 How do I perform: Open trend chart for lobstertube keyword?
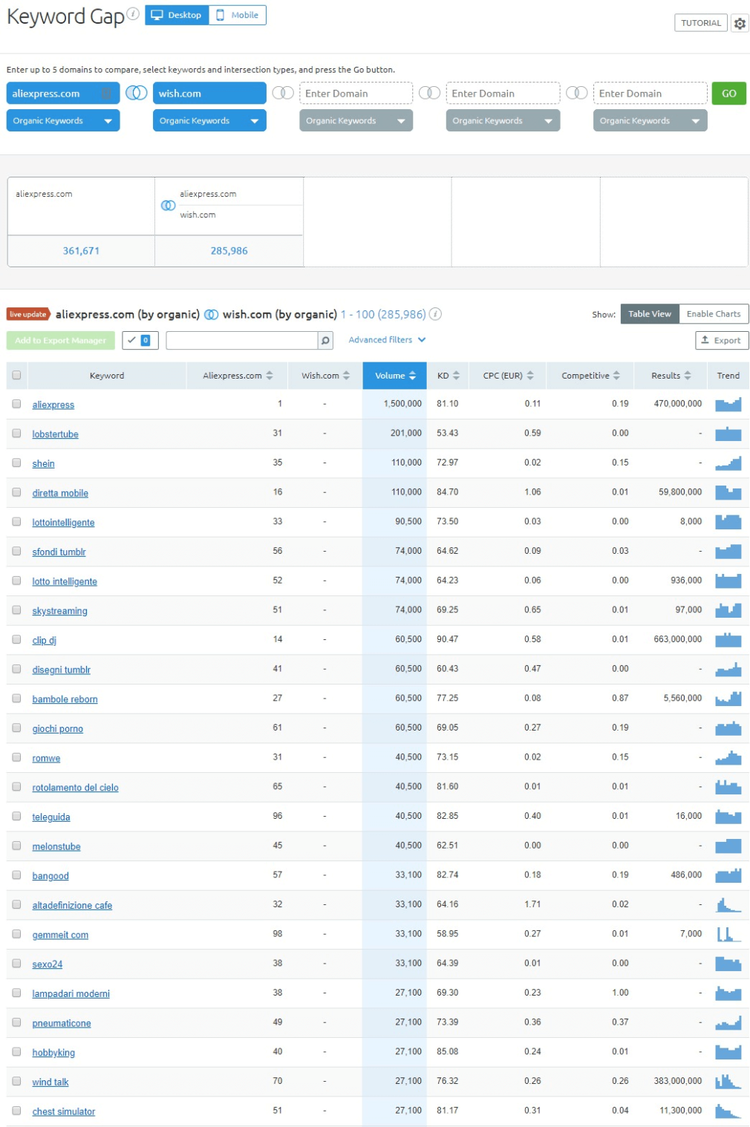(x=728, y=433)
